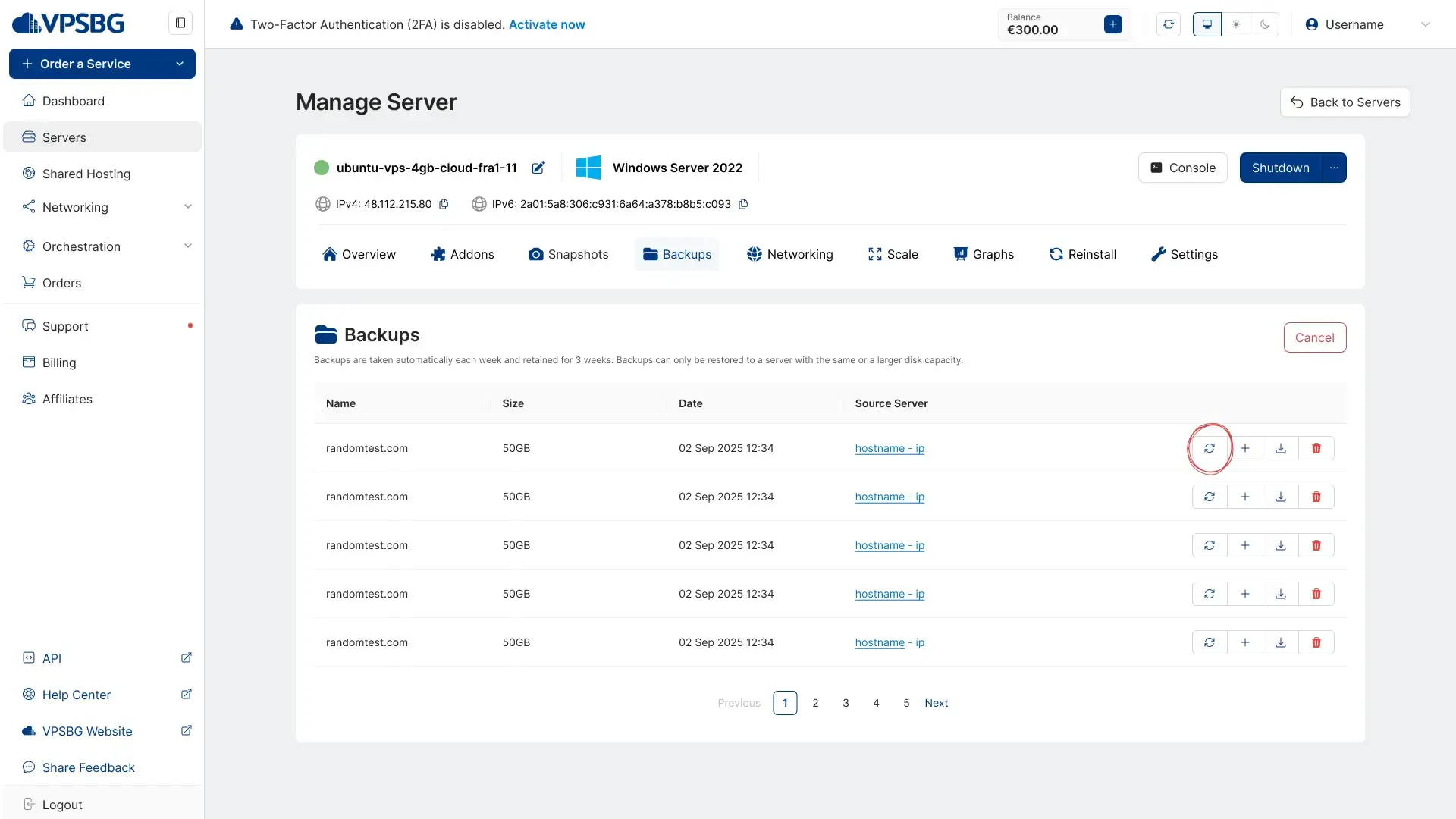Edit the server name with the pencil icon
Viewport: 1456px width, 819px height.
538,168
